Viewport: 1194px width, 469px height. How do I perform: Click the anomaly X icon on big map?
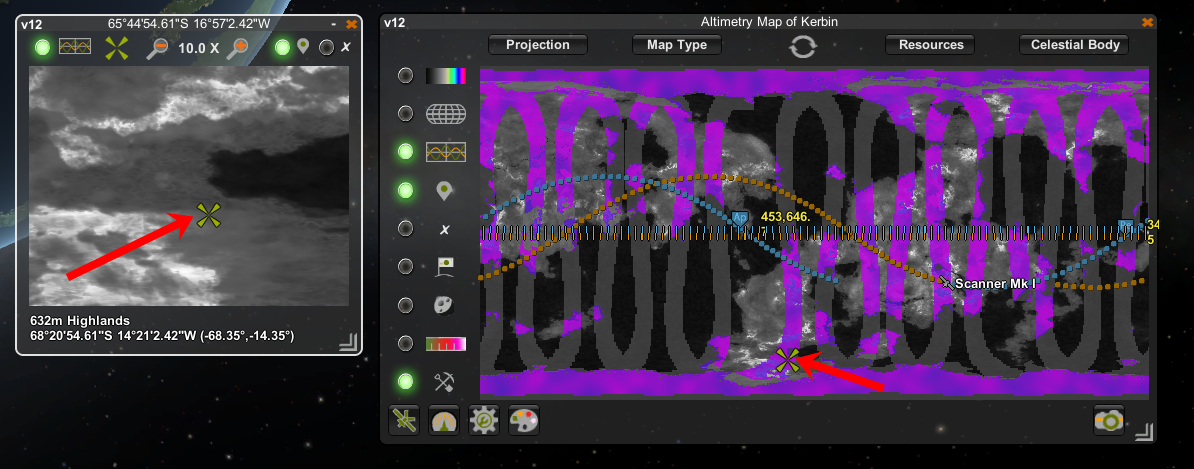pos(445,229)
